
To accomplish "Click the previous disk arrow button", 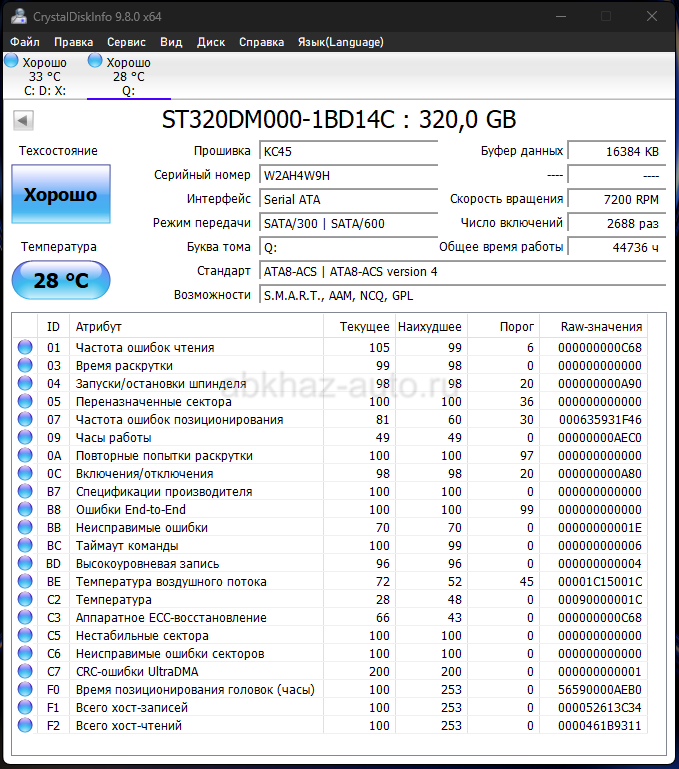I will click(x=23, y=121).
